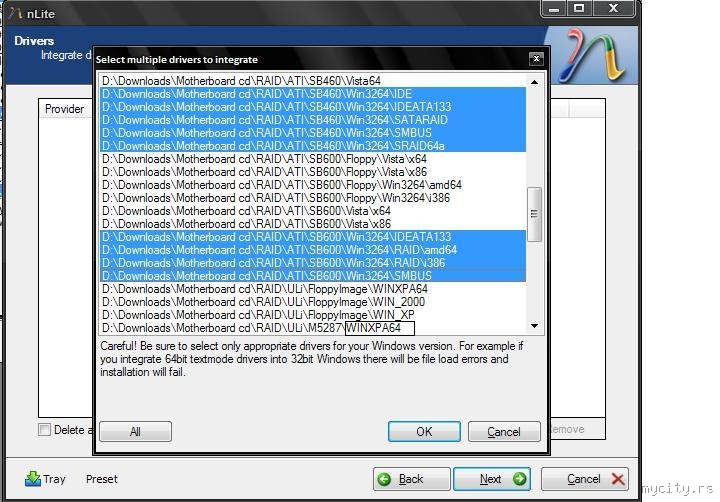Screen dimensions: 720x502
Task: Select SB600\Win3264\IDEATA133 row
Action: click(313, 237)
